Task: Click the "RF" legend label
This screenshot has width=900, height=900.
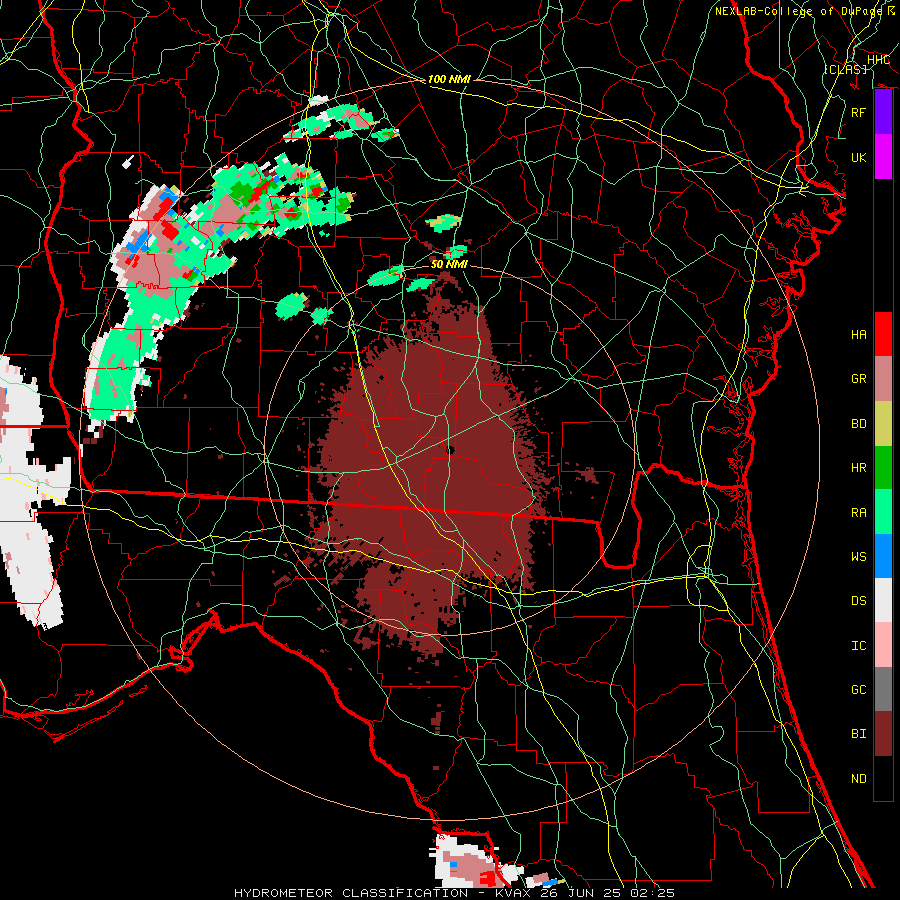Action: click(x=858, y=112)
